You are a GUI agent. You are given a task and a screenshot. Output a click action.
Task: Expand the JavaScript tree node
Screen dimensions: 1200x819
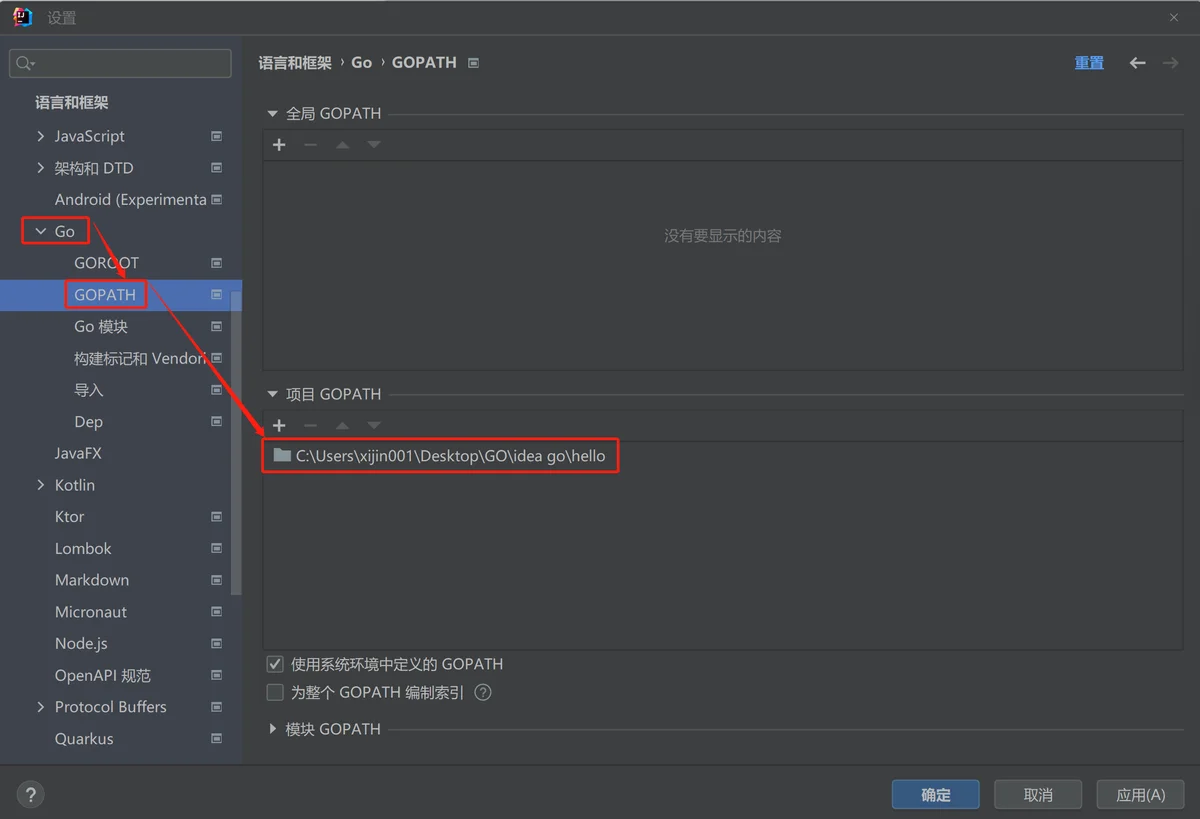click(40, 136)
